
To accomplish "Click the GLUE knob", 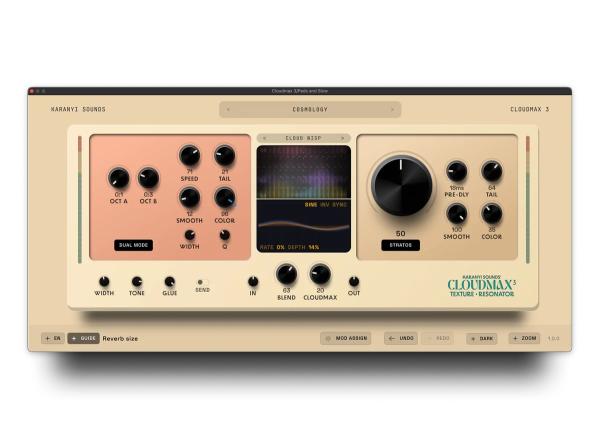I will [x=170, y=282].
